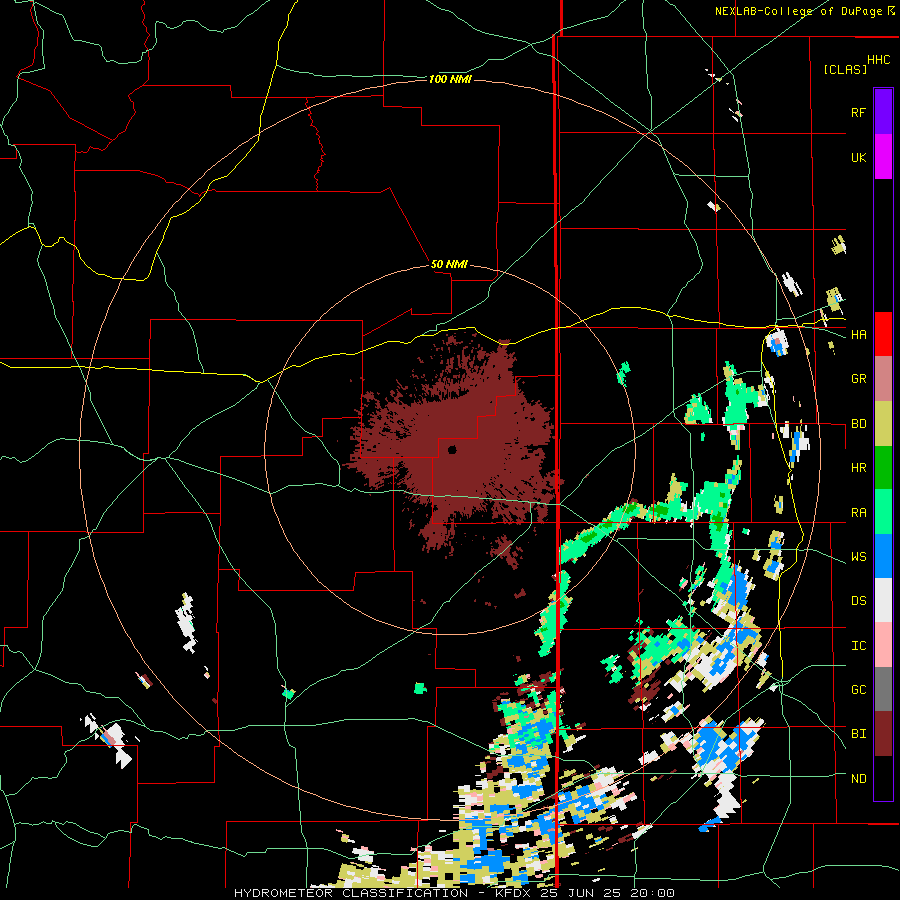Click the magenta UK color swatch

[883, 157]
